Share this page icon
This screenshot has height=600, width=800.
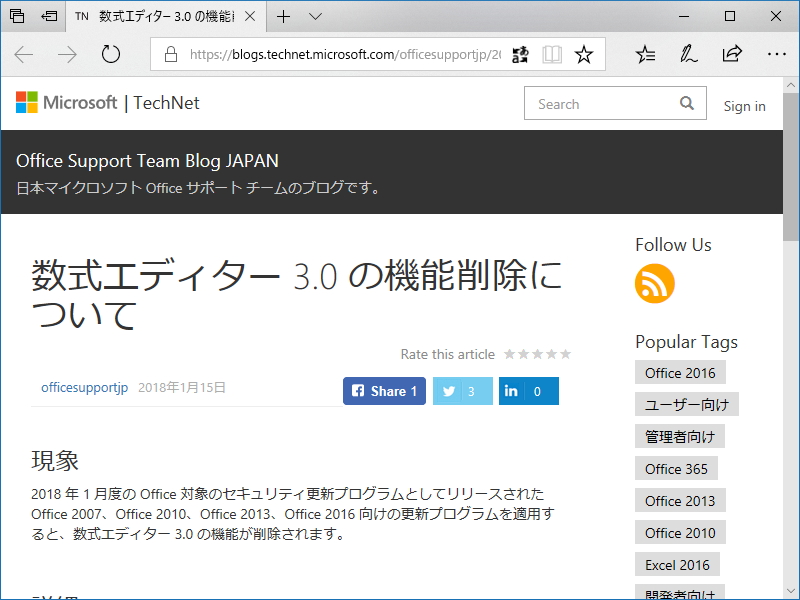coord(732,54)
